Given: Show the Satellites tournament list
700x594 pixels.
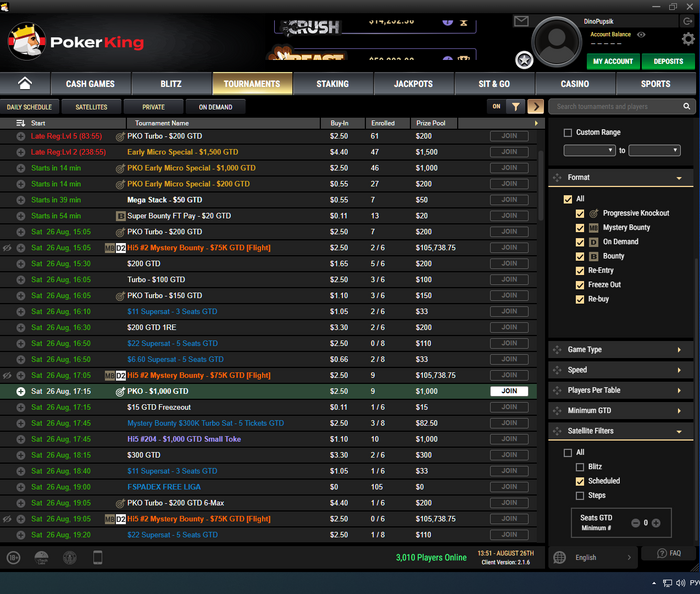Looking at the screenshot, I should coord(92,107).
